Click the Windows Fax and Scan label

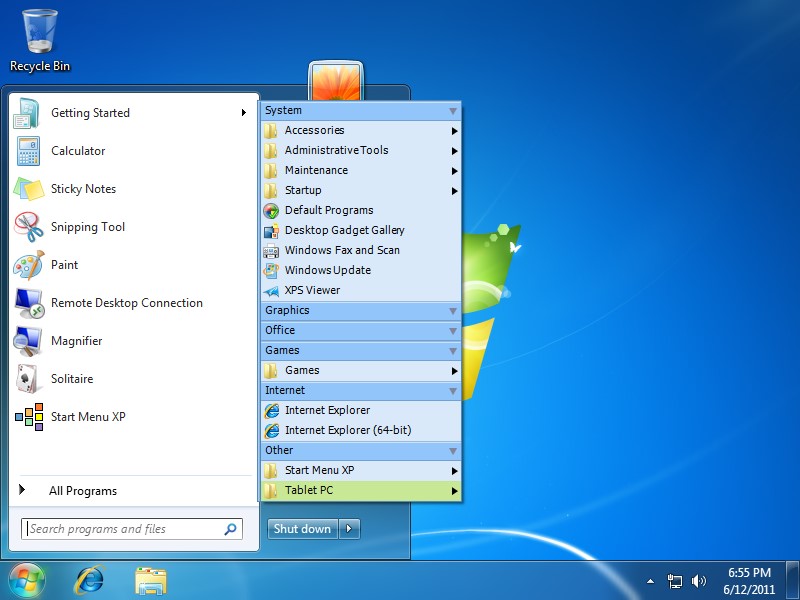tap(342, 251)
